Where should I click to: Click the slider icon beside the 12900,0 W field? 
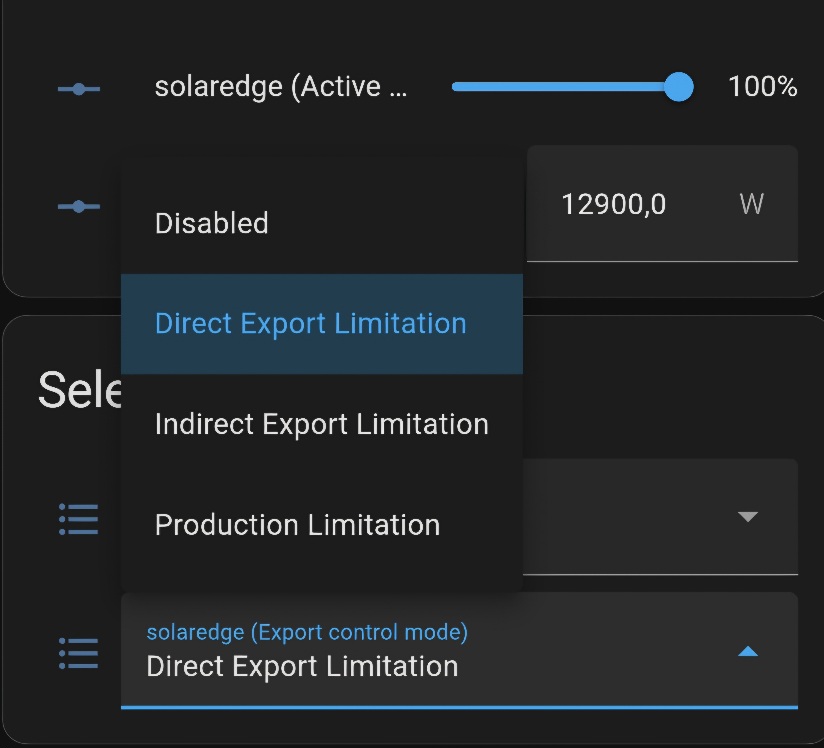coord(79,206)
